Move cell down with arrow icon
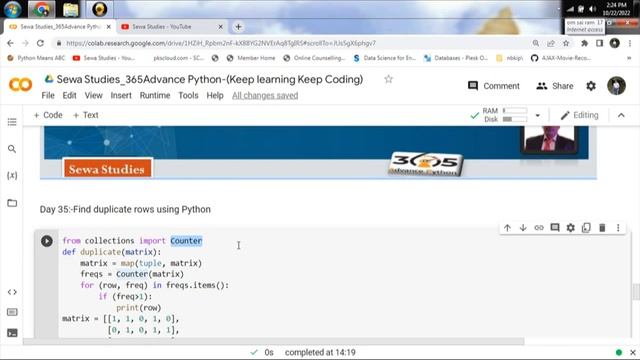 [523, 228]
